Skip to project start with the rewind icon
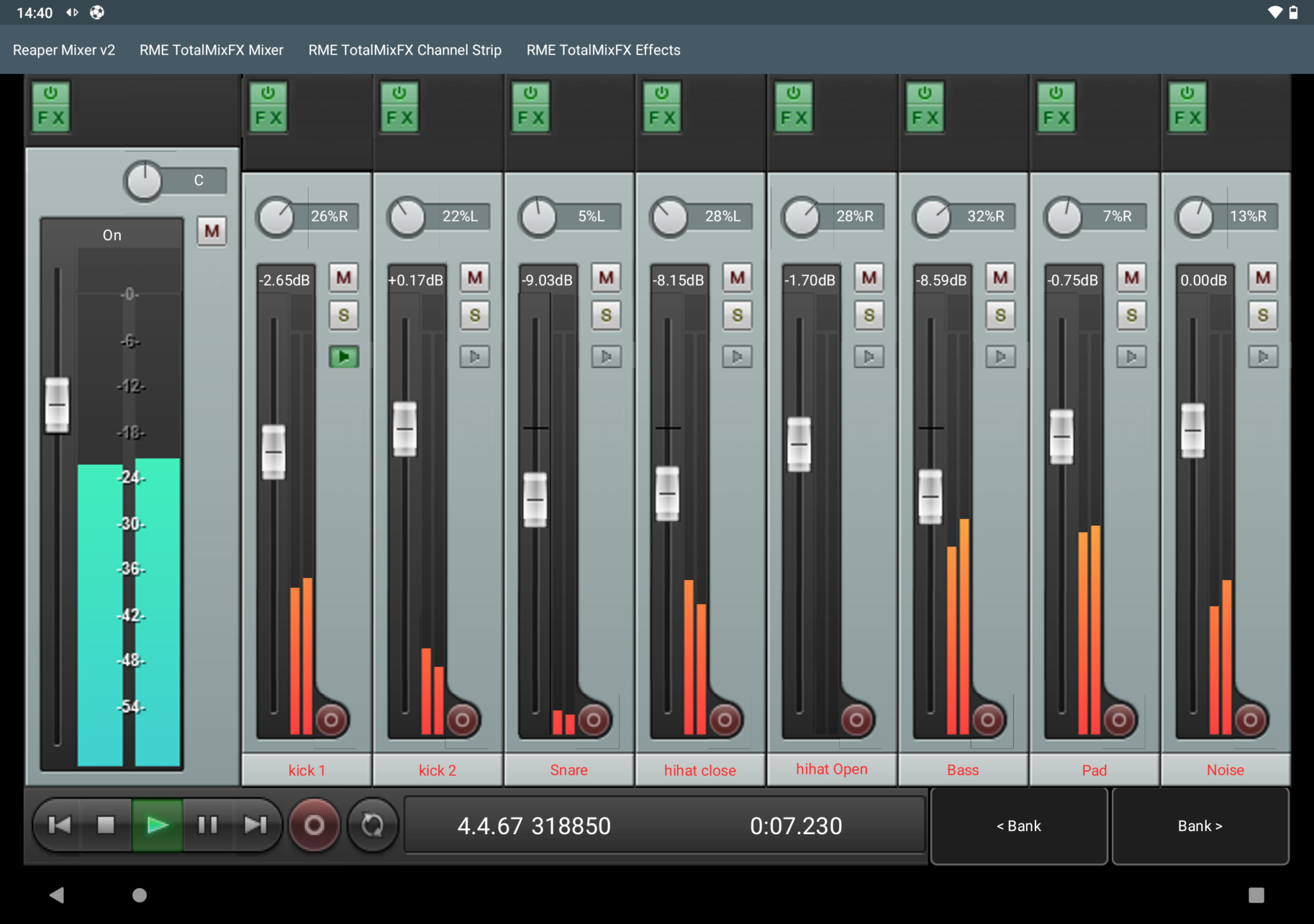This screenshot has height=924, width=1314. tap(58, 825)
